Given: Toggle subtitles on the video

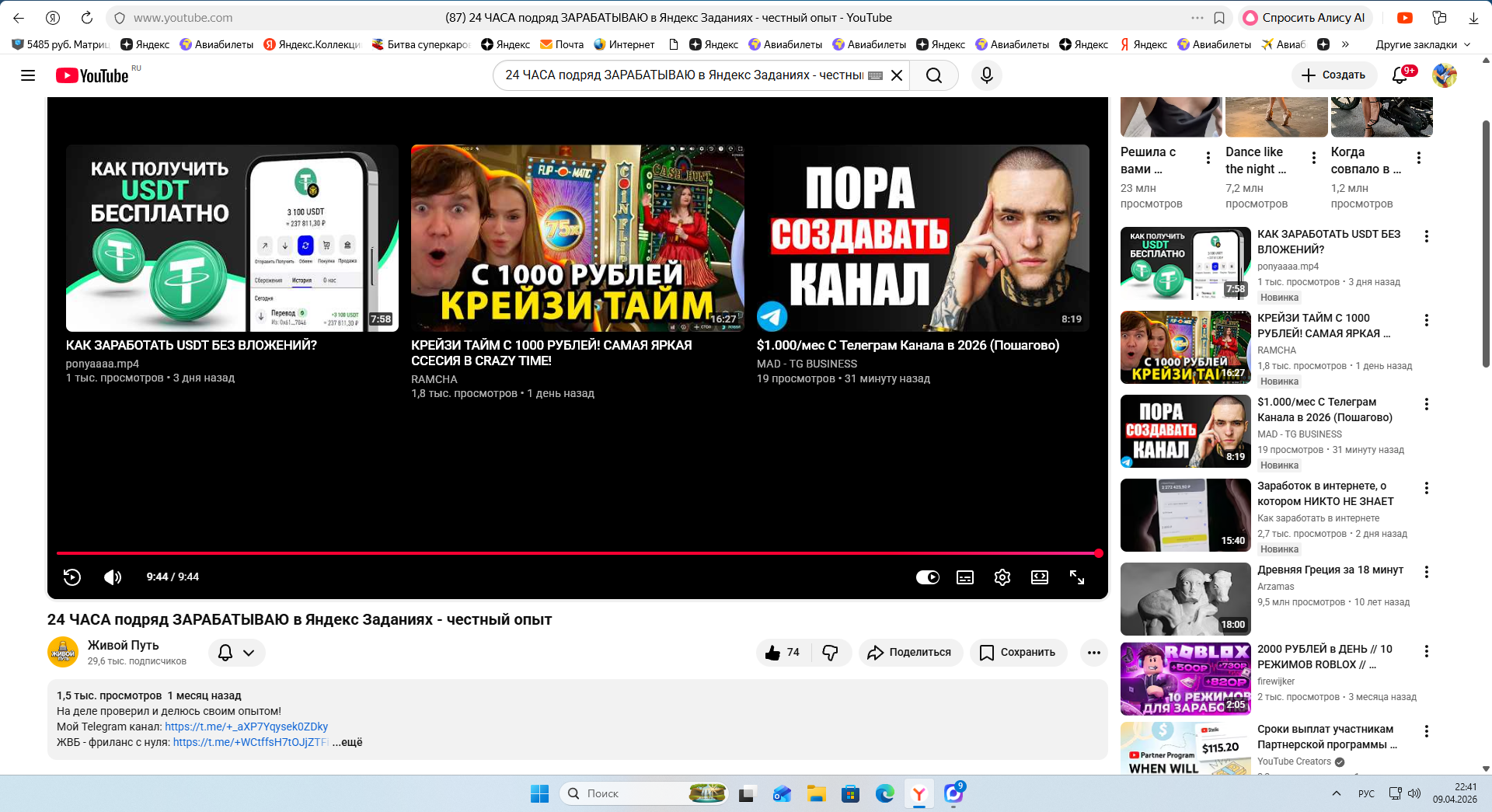Looking at the screenshot, I should 964,577.
